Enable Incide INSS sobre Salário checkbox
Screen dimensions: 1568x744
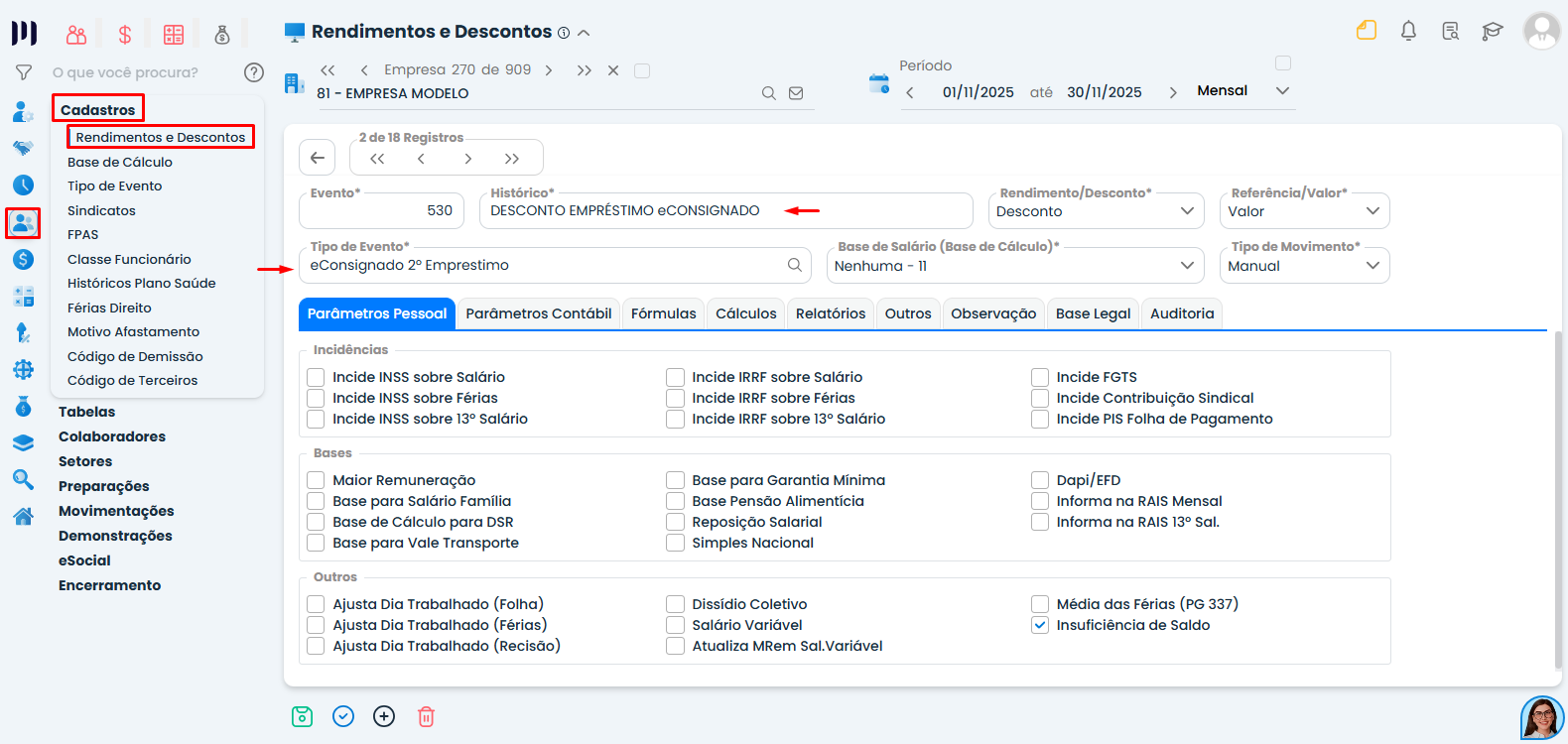pyautogui.click(x=317, y=377)
